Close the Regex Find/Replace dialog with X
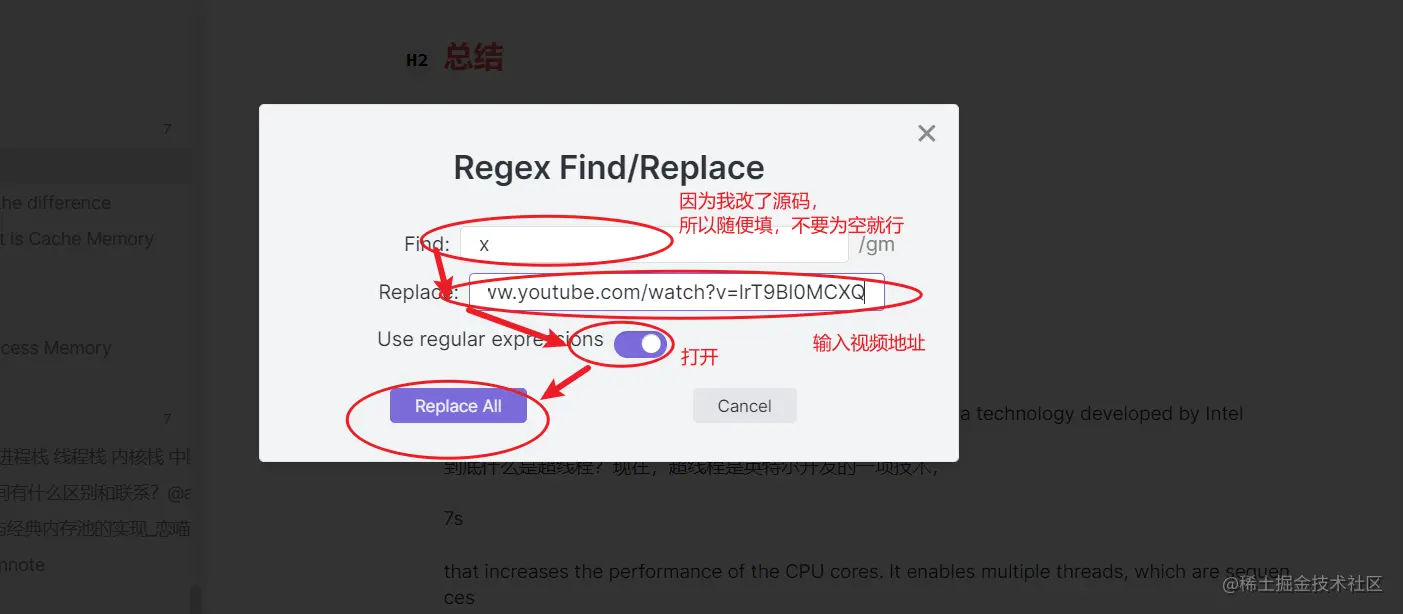 point(926,133)
